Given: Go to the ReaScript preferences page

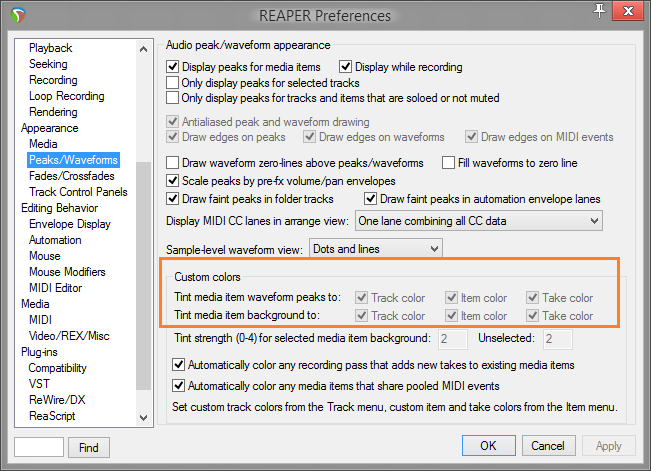Looking at the screenshot, I should (52, 416).
